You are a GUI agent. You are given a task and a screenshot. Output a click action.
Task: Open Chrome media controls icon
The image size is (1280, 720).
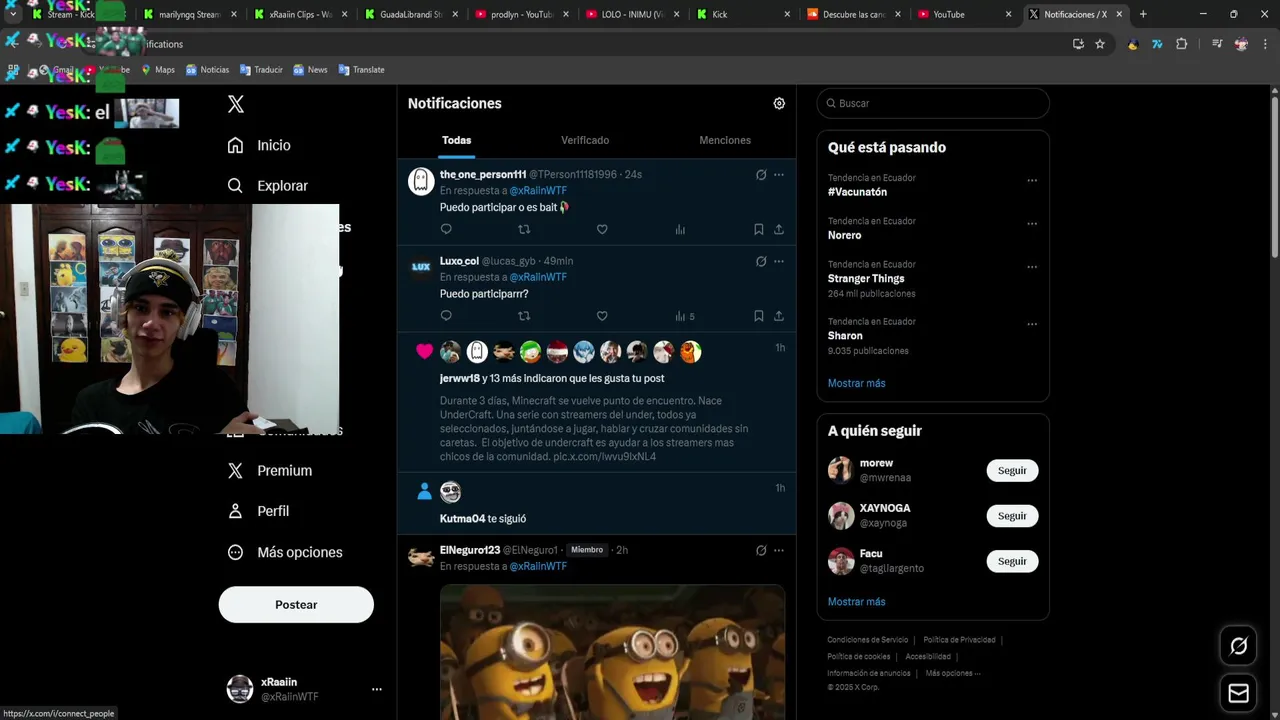1217,44
